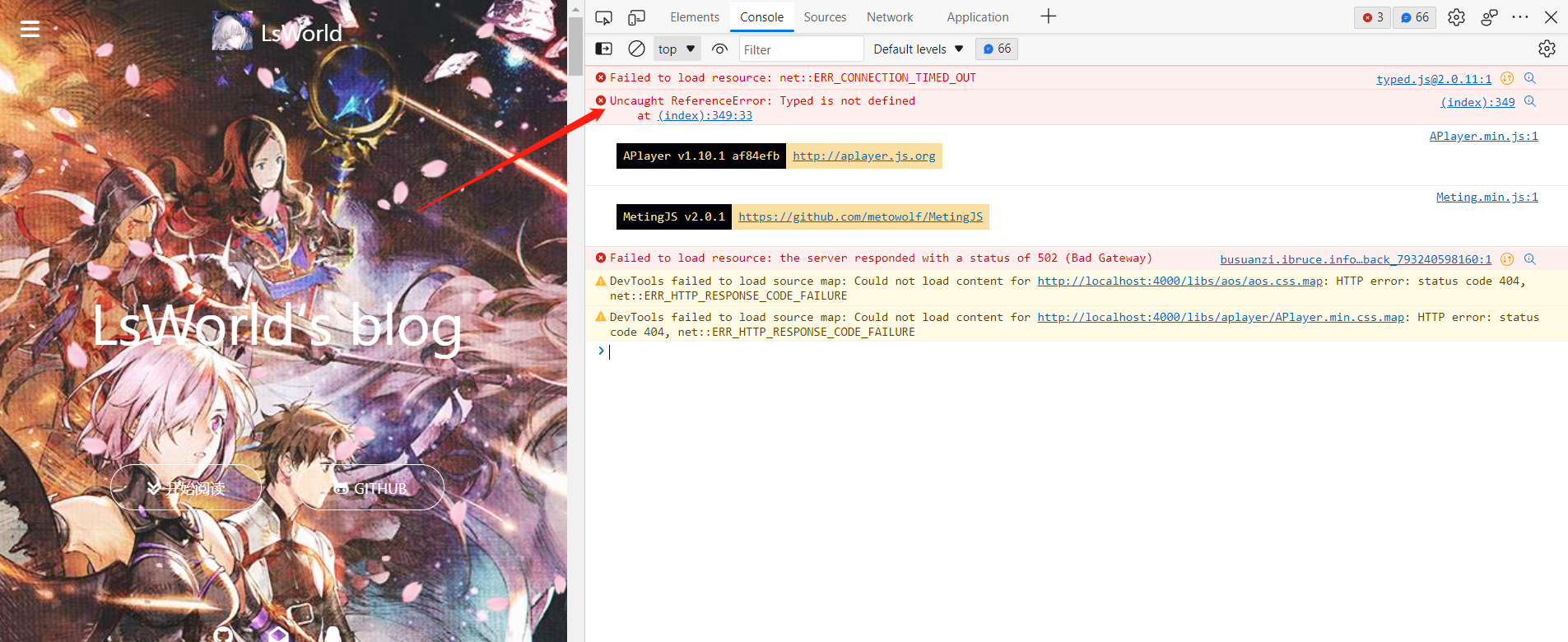Open the Network tab
This screenshot has height=642, width=1568.
pyautogui.click(x=890, y=17)
